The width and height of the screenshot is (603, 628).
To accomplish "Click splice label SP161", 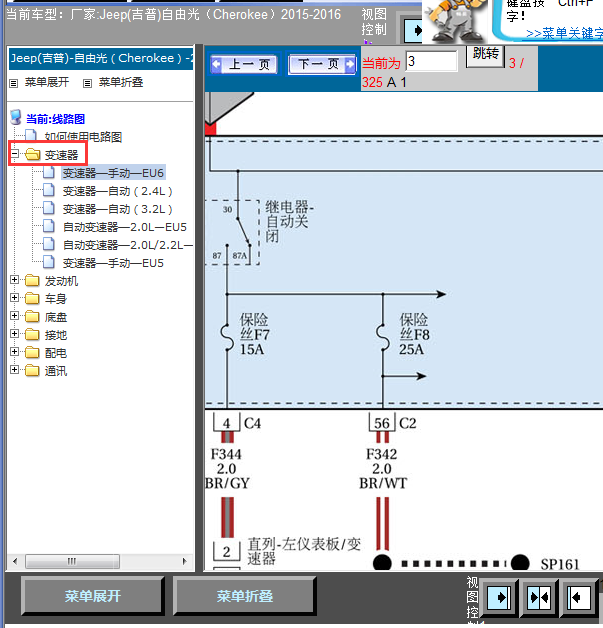I will 560,564.
